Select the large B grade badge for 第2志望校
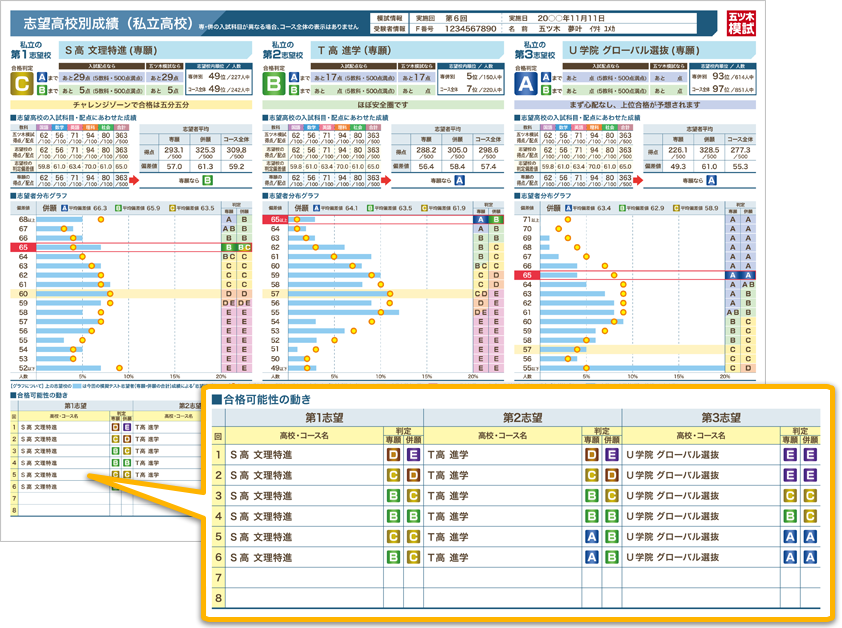The width and height of the screenshot is (842, 628). coord(274,84)
